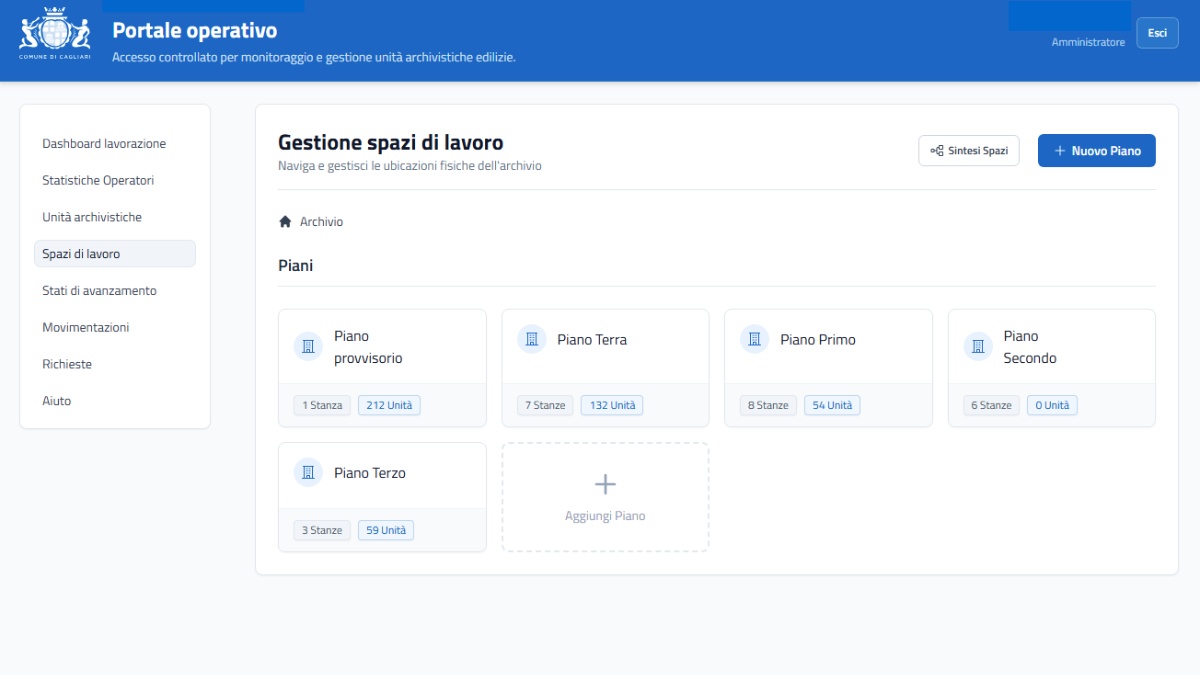Viewport: 1200px width, 675px height.
Task: Click the 7 Stanze badge
Action: pyautogui.click(x=545, y=405)
